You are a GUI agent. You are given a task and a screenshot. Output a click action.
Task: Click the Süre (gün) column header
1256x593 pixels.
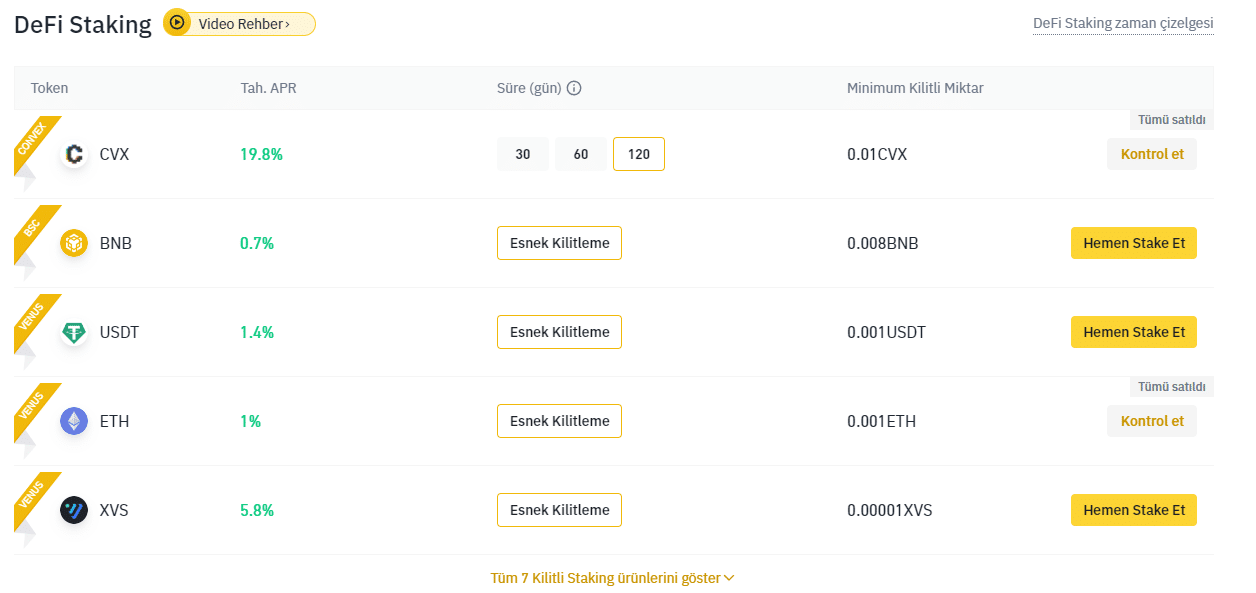tap(530, 88)
